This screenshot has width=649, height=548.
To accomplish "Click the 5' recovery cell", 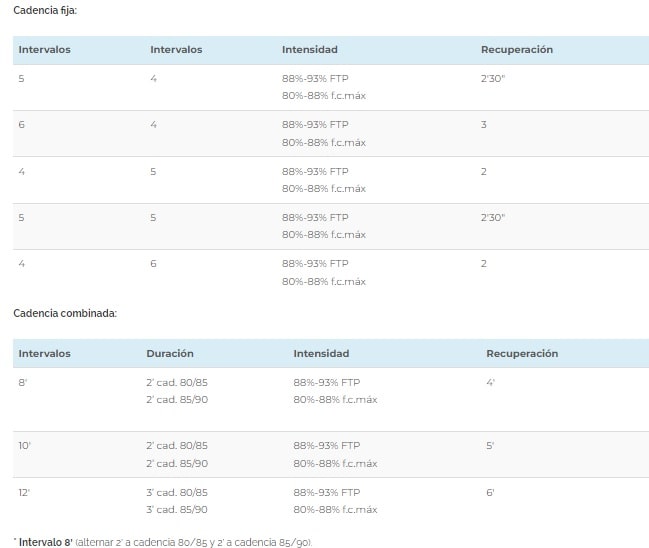I will pos(490,446).
